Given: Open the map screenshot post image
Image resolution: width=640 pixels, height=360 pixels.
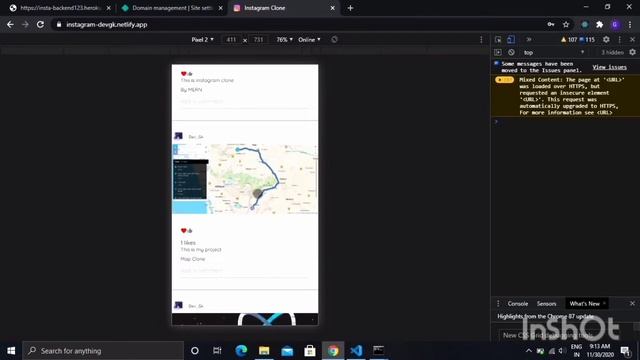Looking at the screenshot, I should click(245, 179).
